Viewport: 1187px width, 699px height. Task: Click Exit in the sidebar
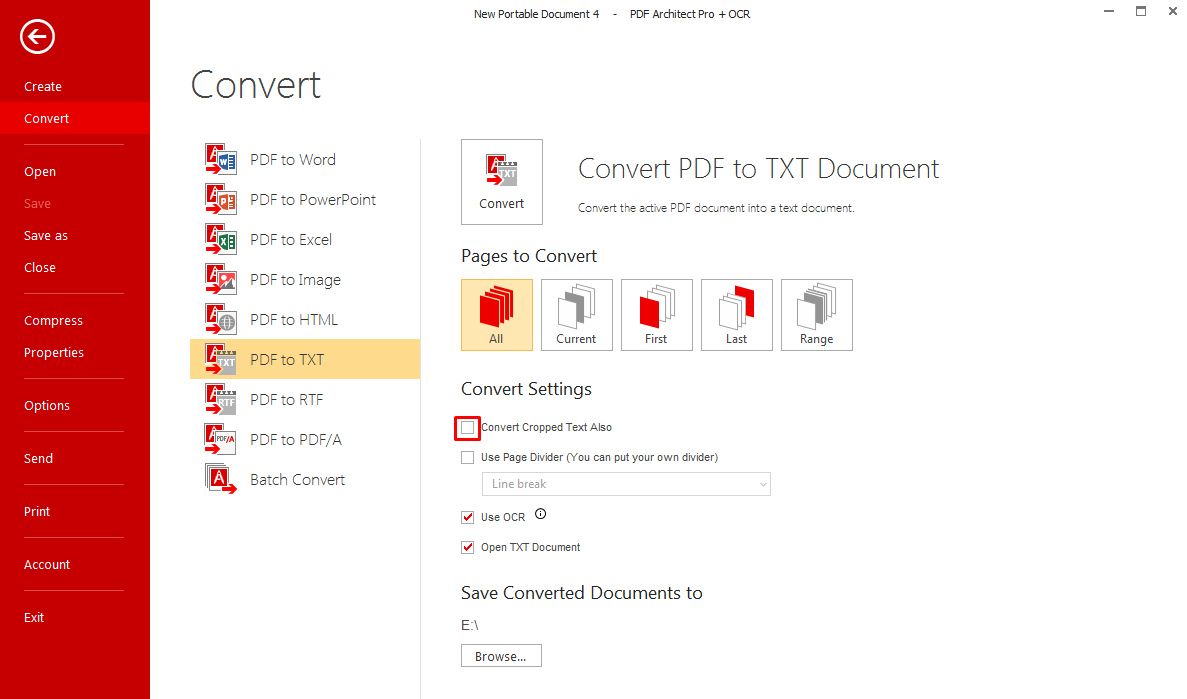pos(34,617)
